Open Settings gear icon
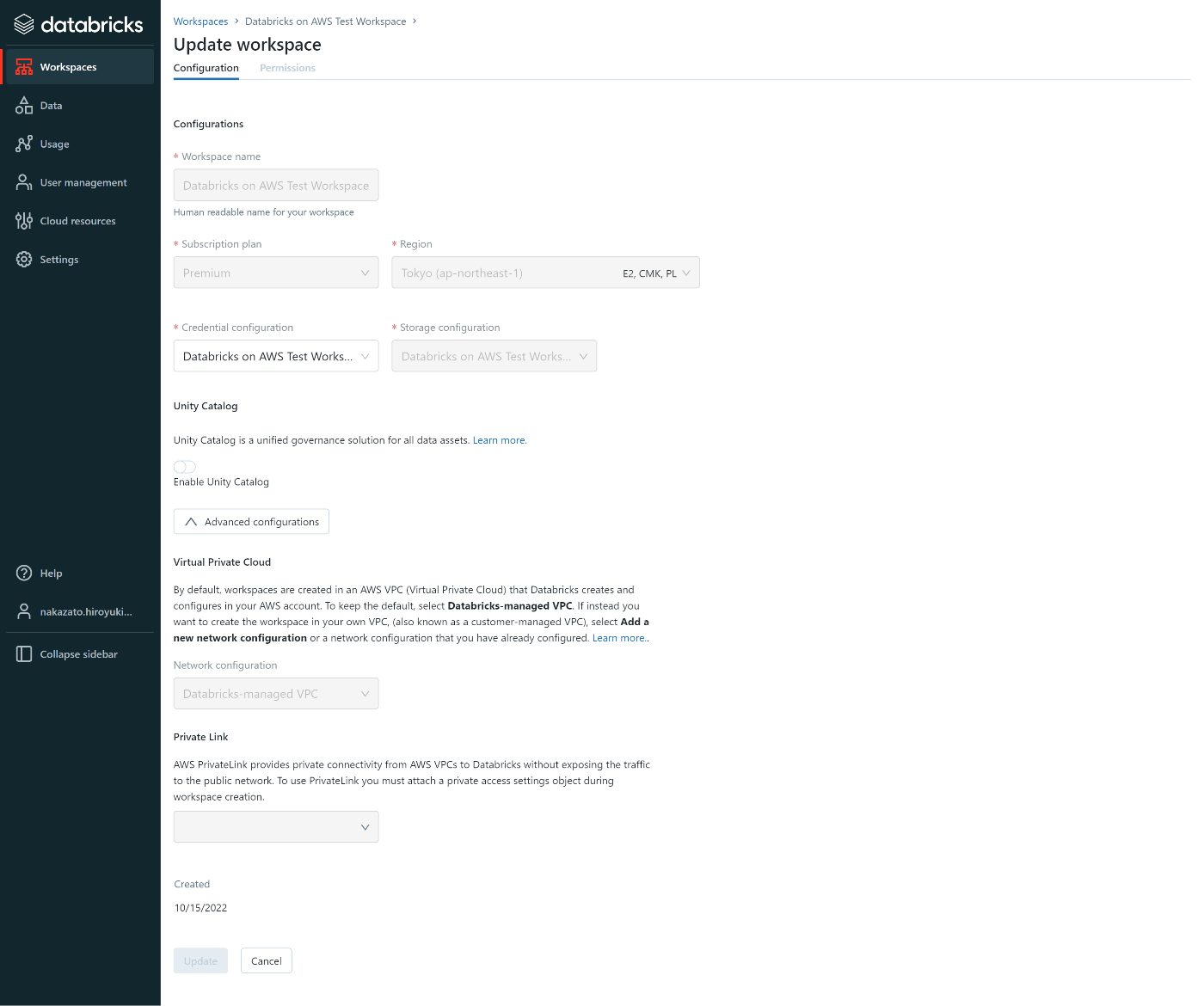Image resolution: width=1204 pixels, height=1006 pixels. pyautogui.click(x=24, y=260)
